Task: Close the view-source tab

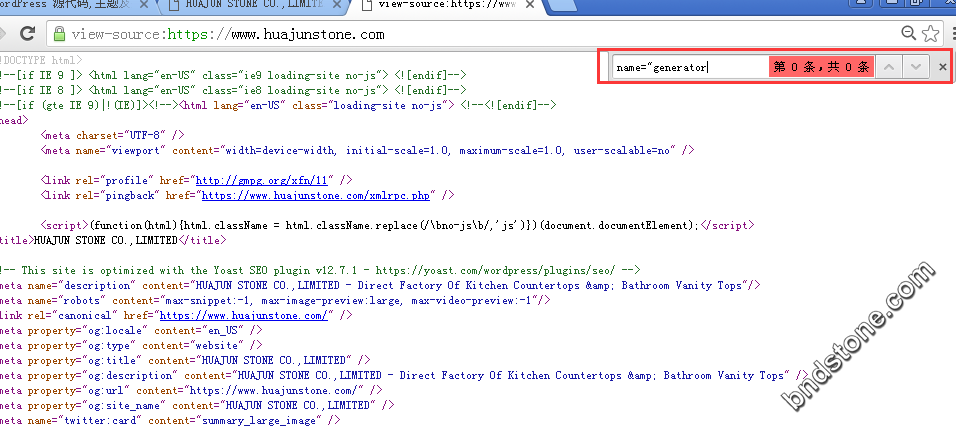Action: click(x=530, y=4)
